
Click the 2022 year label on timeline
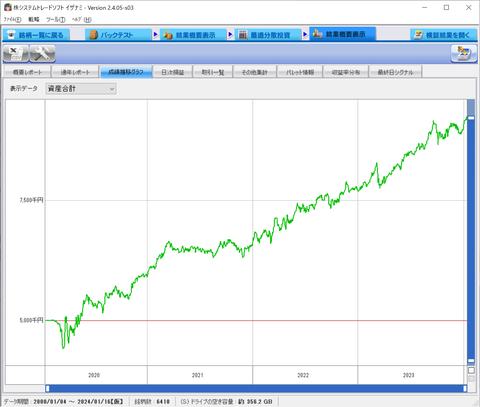tap(303, 375)
